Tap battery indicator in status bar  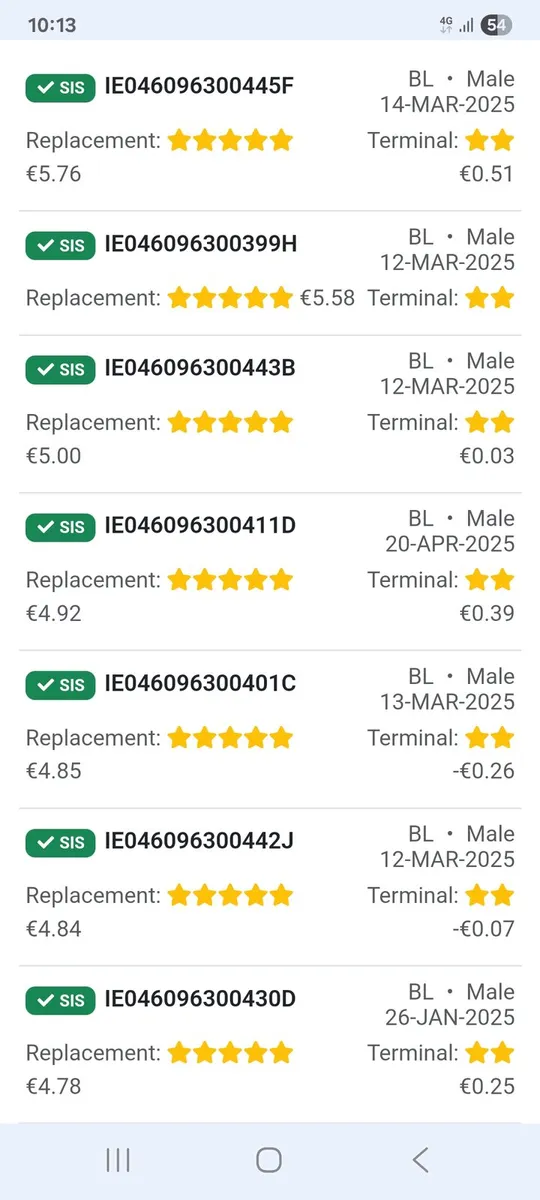(497, 25)
